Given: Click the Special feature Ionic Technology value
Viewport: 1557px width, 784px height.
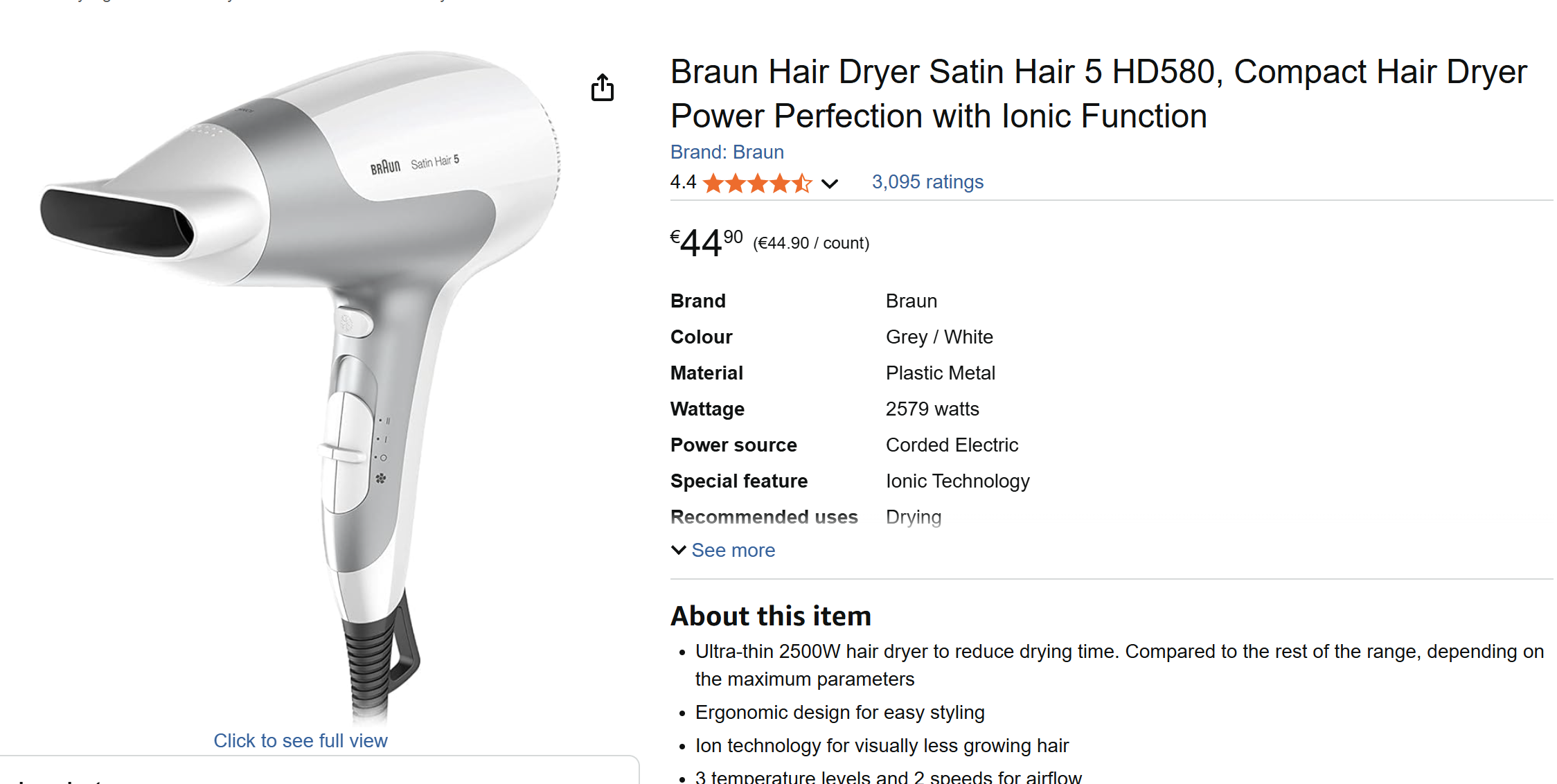Looking at the screenshot, I should [x=958, y=481].
